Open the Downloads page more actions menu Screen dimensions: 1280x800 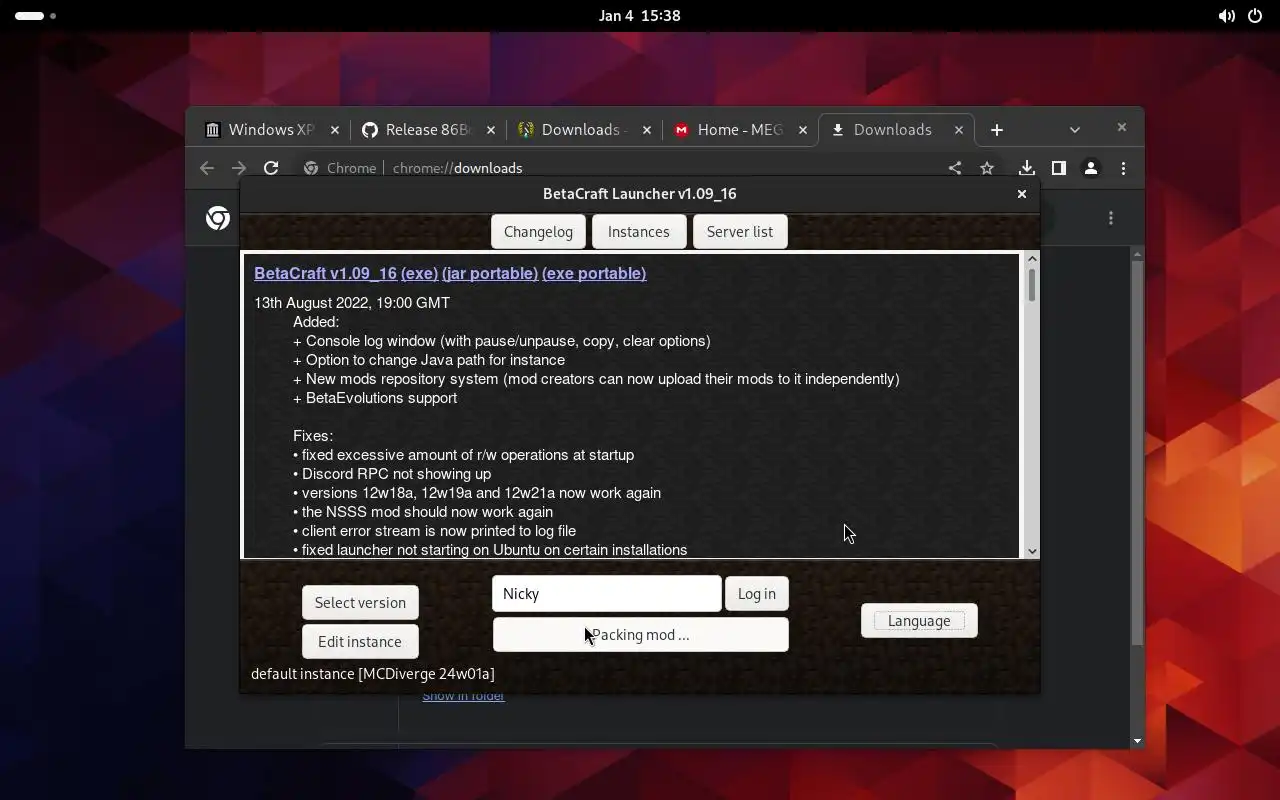coord(1111,218)
